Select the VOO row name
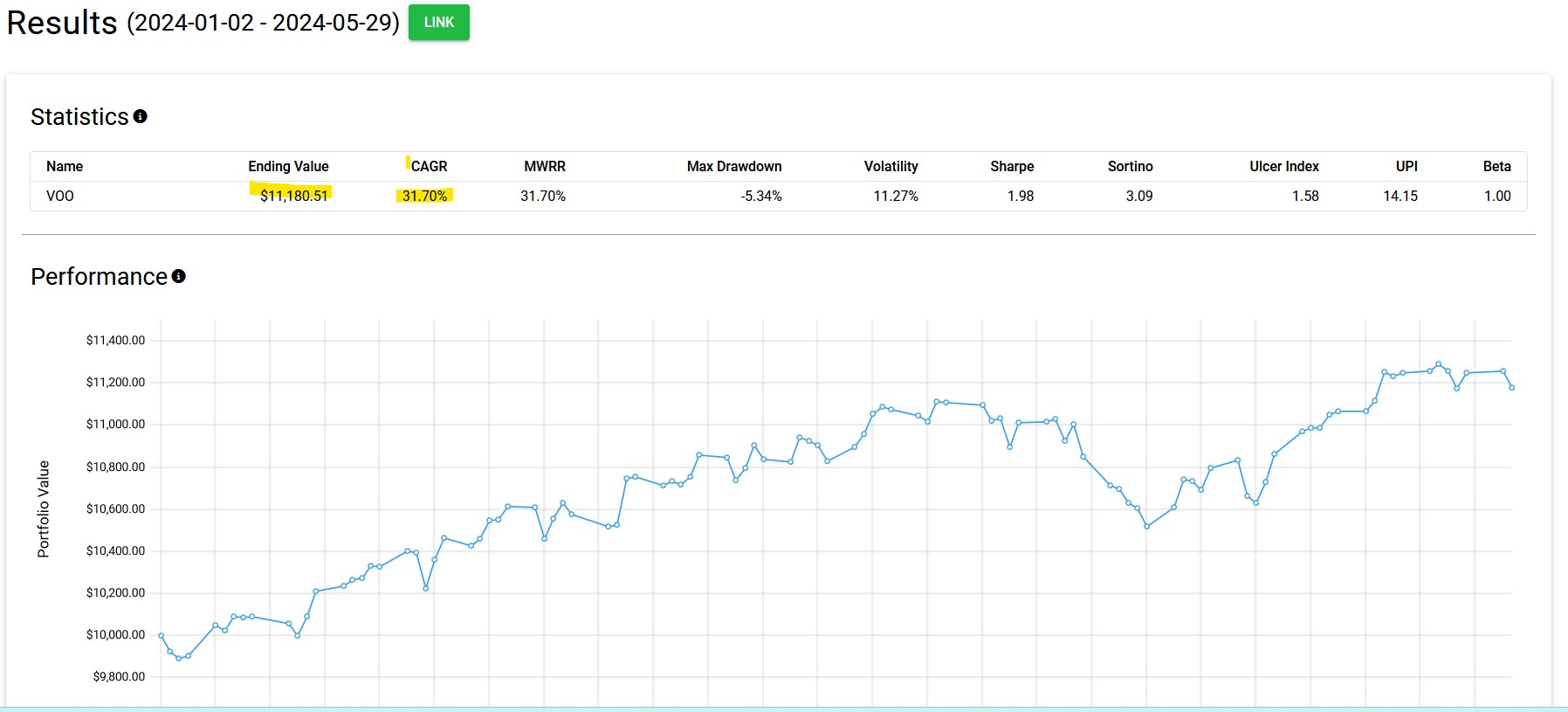This screenshot has height=712, width=1568. coord(60,196)
